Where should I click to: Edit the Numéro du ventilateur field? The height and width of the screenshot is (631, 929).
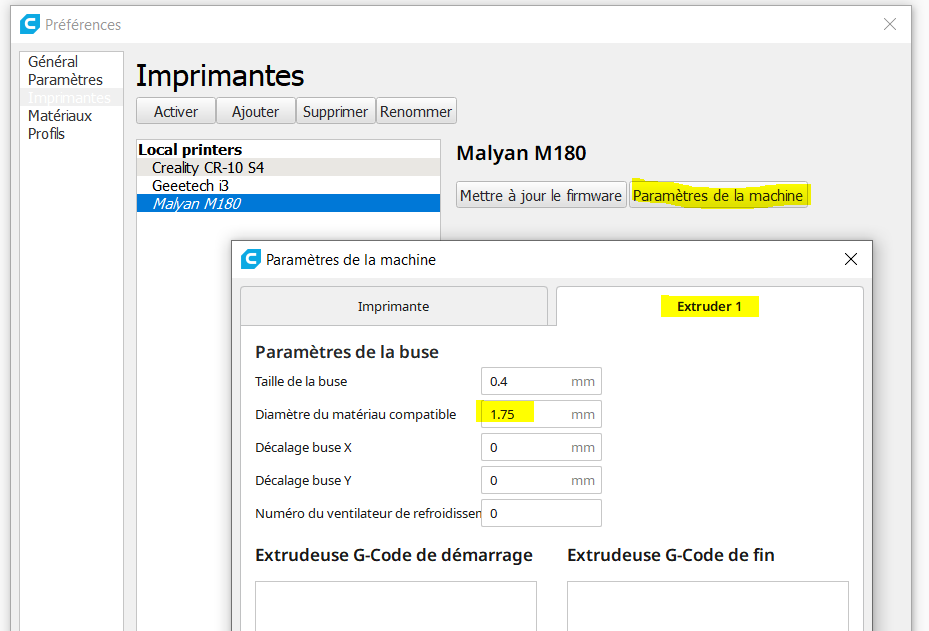(541, 513)
